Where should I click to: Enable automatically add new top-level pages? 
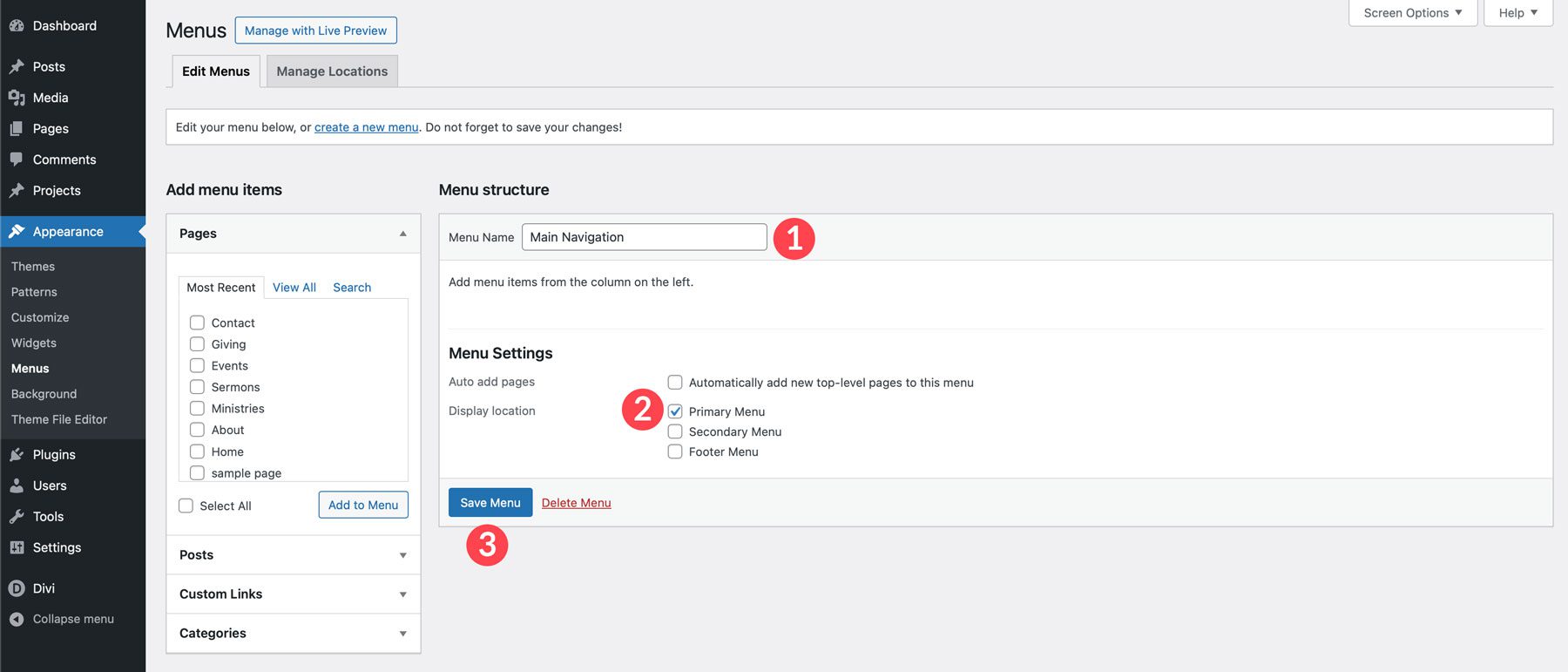(x=675, y=382)
